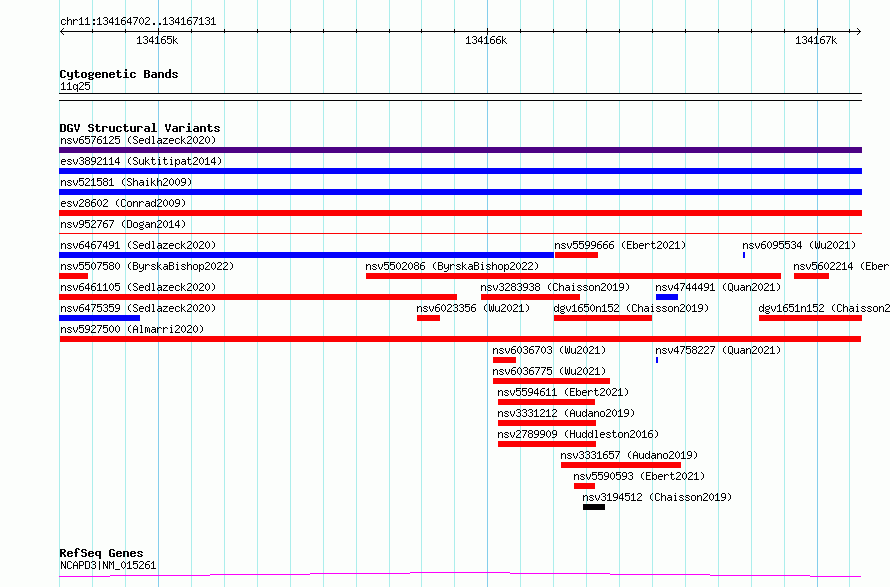Click the DGV Structural Variants track title

[x=140, y=128]
